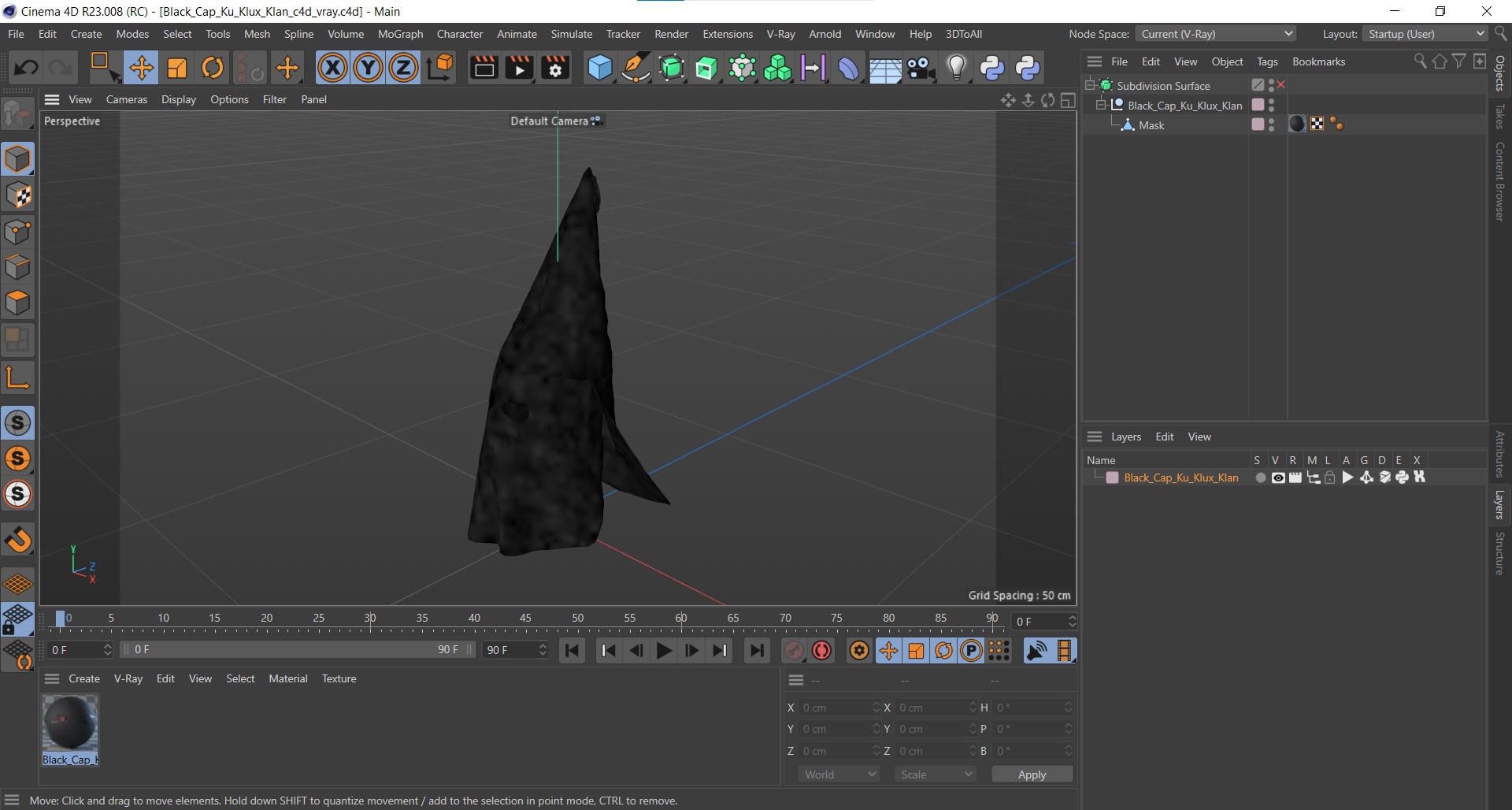Open the MoGraph menu
This screenshot has height=810, width=1512.
pos(400,34)
